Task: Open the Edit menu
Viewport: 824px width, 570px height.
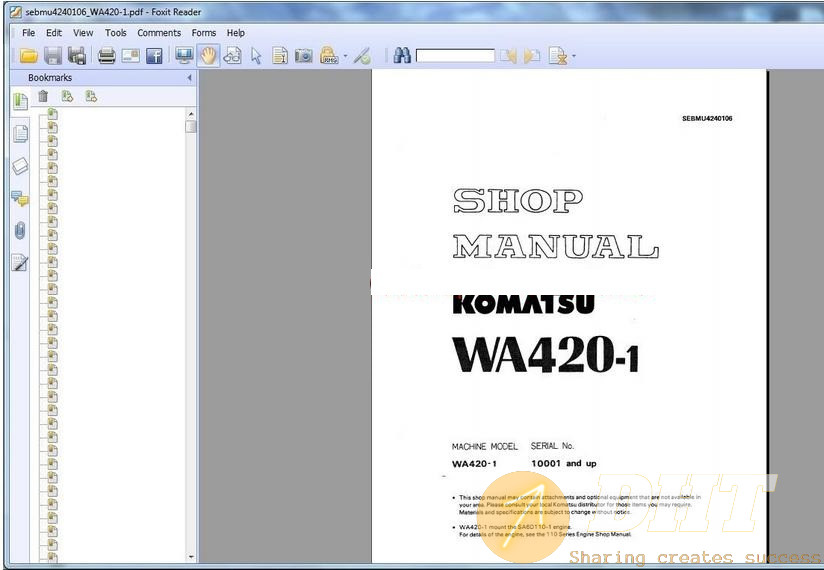Action: (x=54, y=33)
